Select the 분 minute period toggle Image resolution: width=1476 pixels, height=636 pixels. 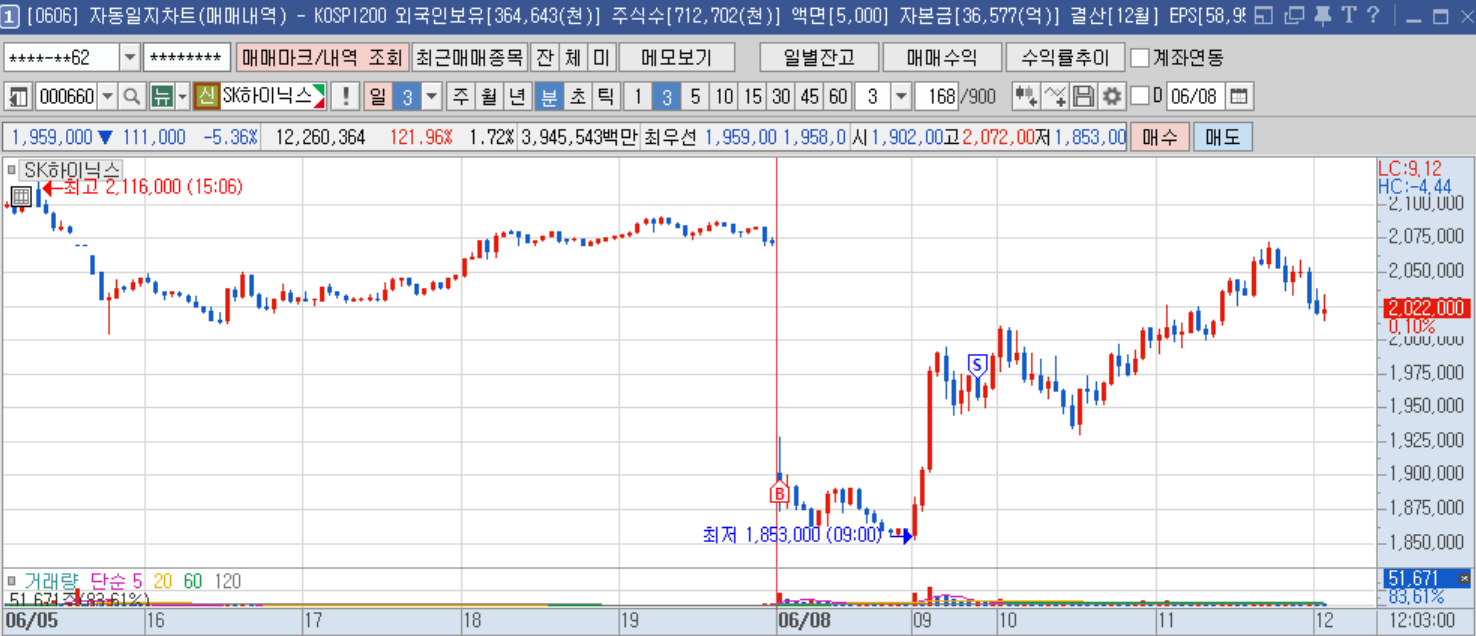[x=548, y=97]
